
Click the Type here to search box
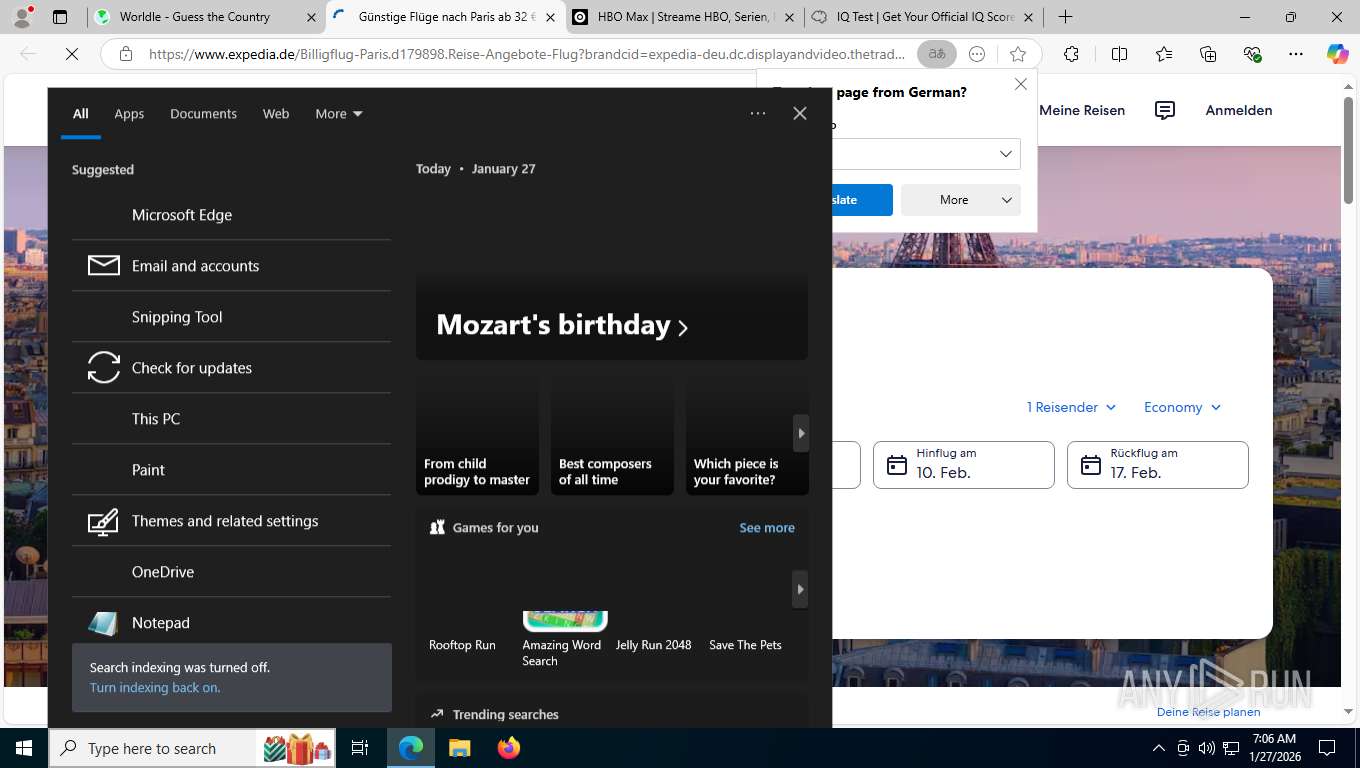194,748
